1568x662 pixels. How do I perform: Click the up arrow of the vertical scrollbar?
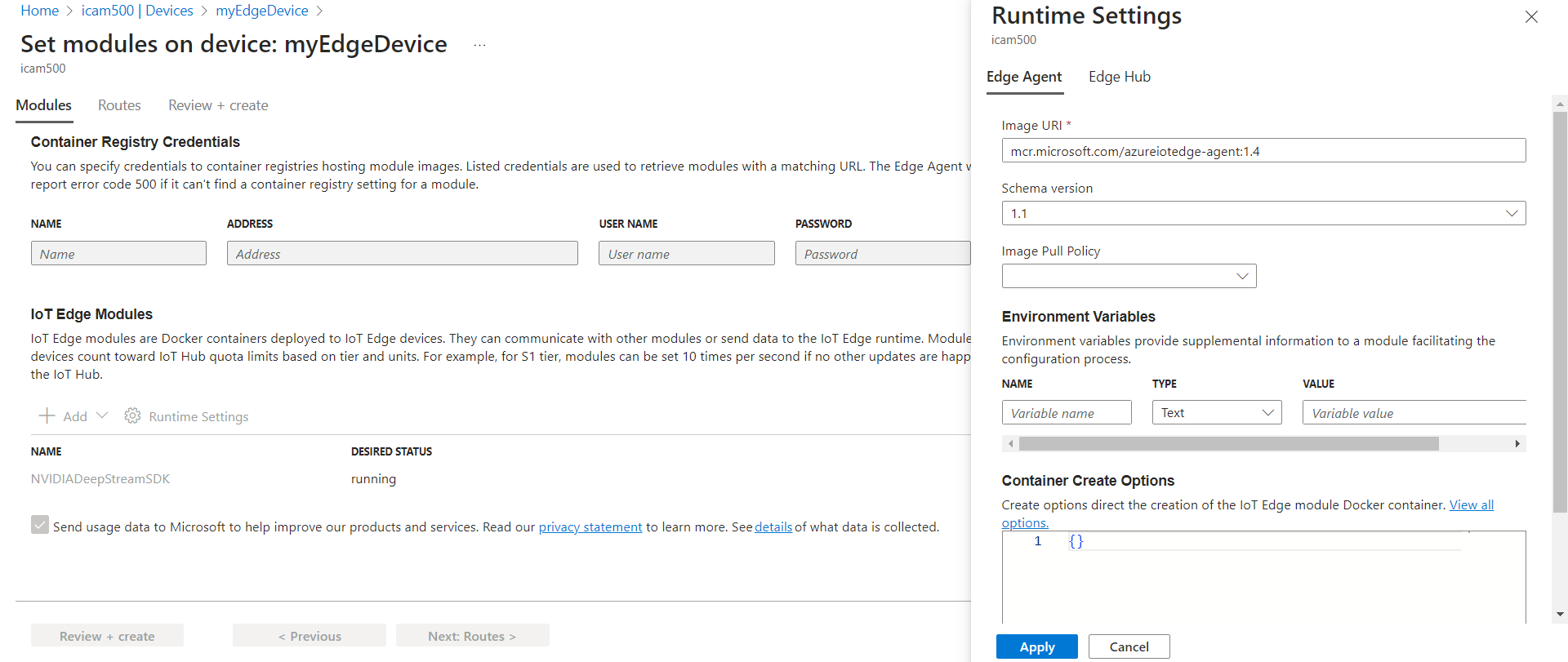[x=1560, y=104]
